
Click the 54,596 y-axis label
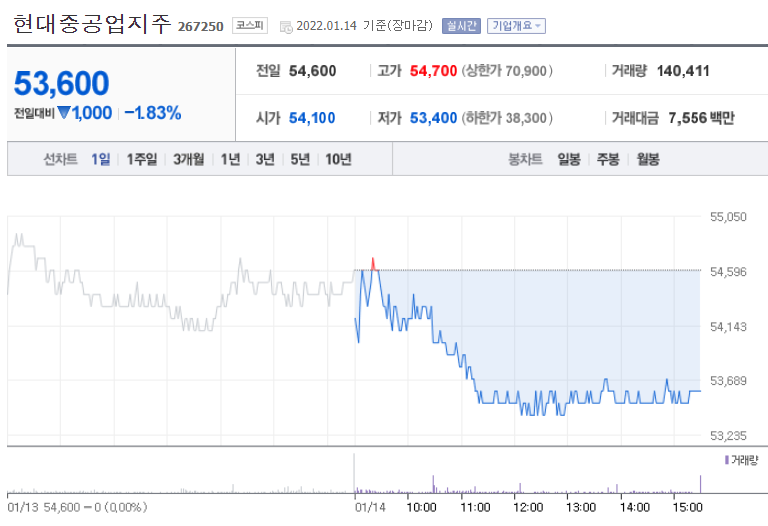(728, 272)
